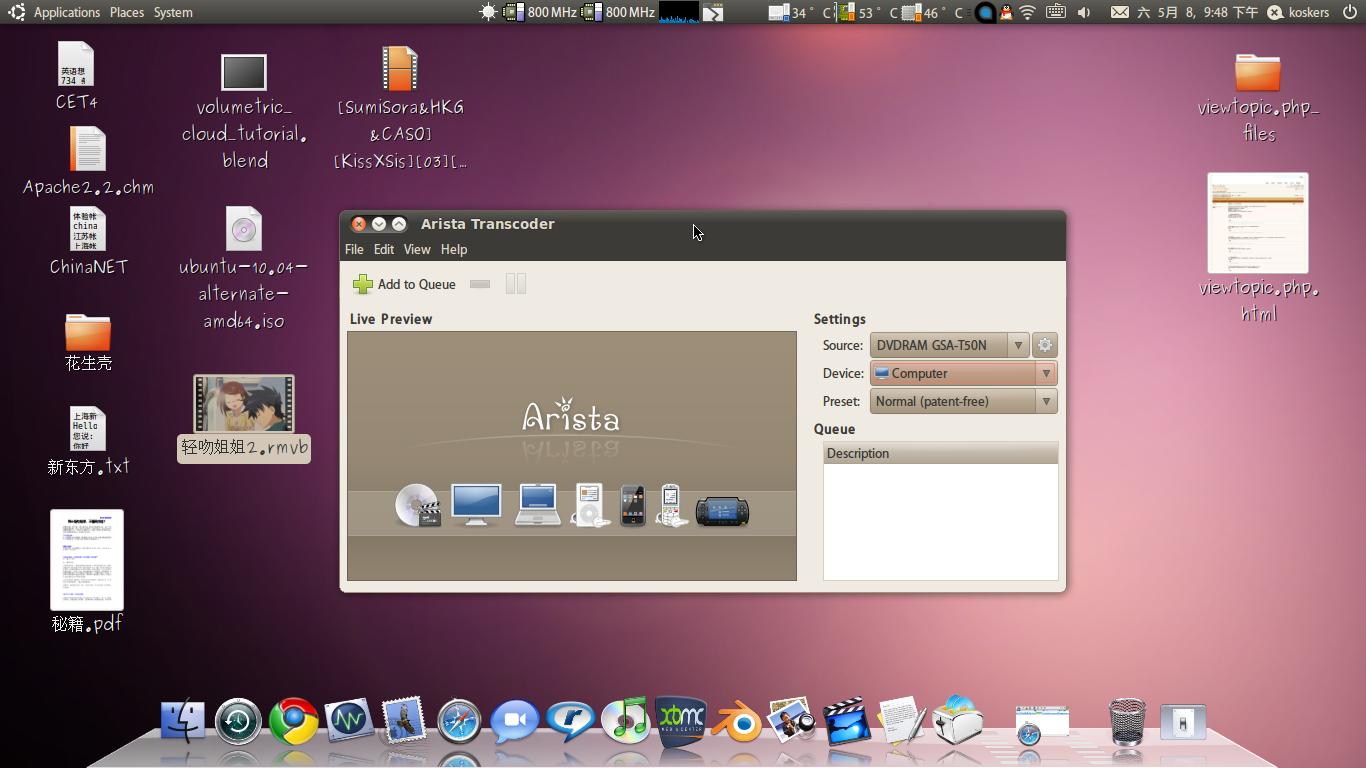Select Apache2.2.chm on the desktop
The width and height of the screenshot is (1366, 768).
[88, 161]
